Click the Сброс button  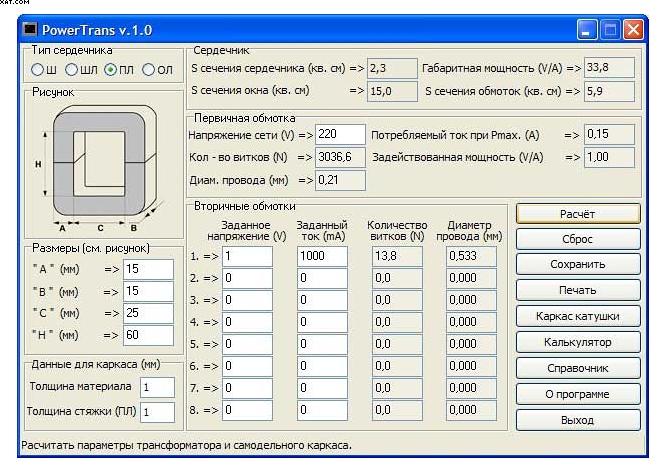pyautogui.click(x=578, y=239)
